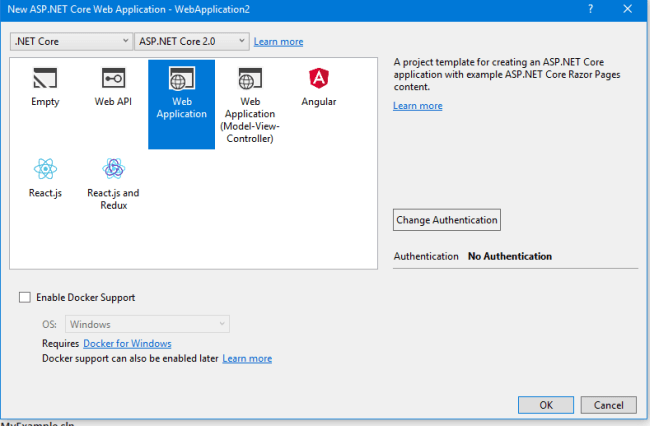Open the OS Windows dropdown
The image size is (650, 426).
click(x=147, y=324)
